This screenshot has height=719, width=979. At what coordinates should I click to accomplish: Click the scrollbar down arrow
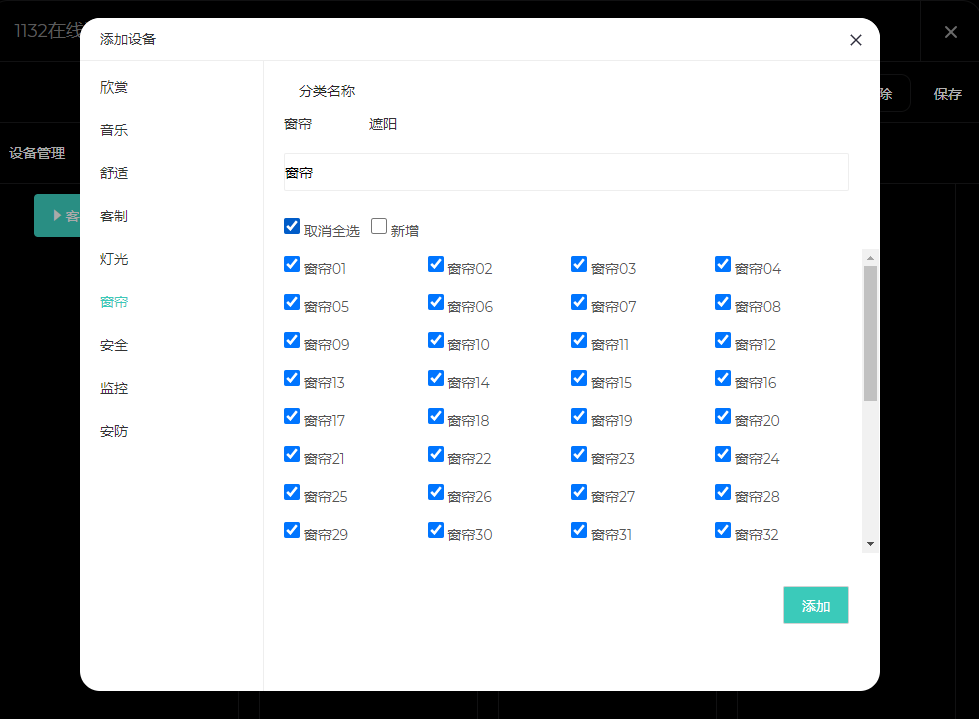click(870, 543)
